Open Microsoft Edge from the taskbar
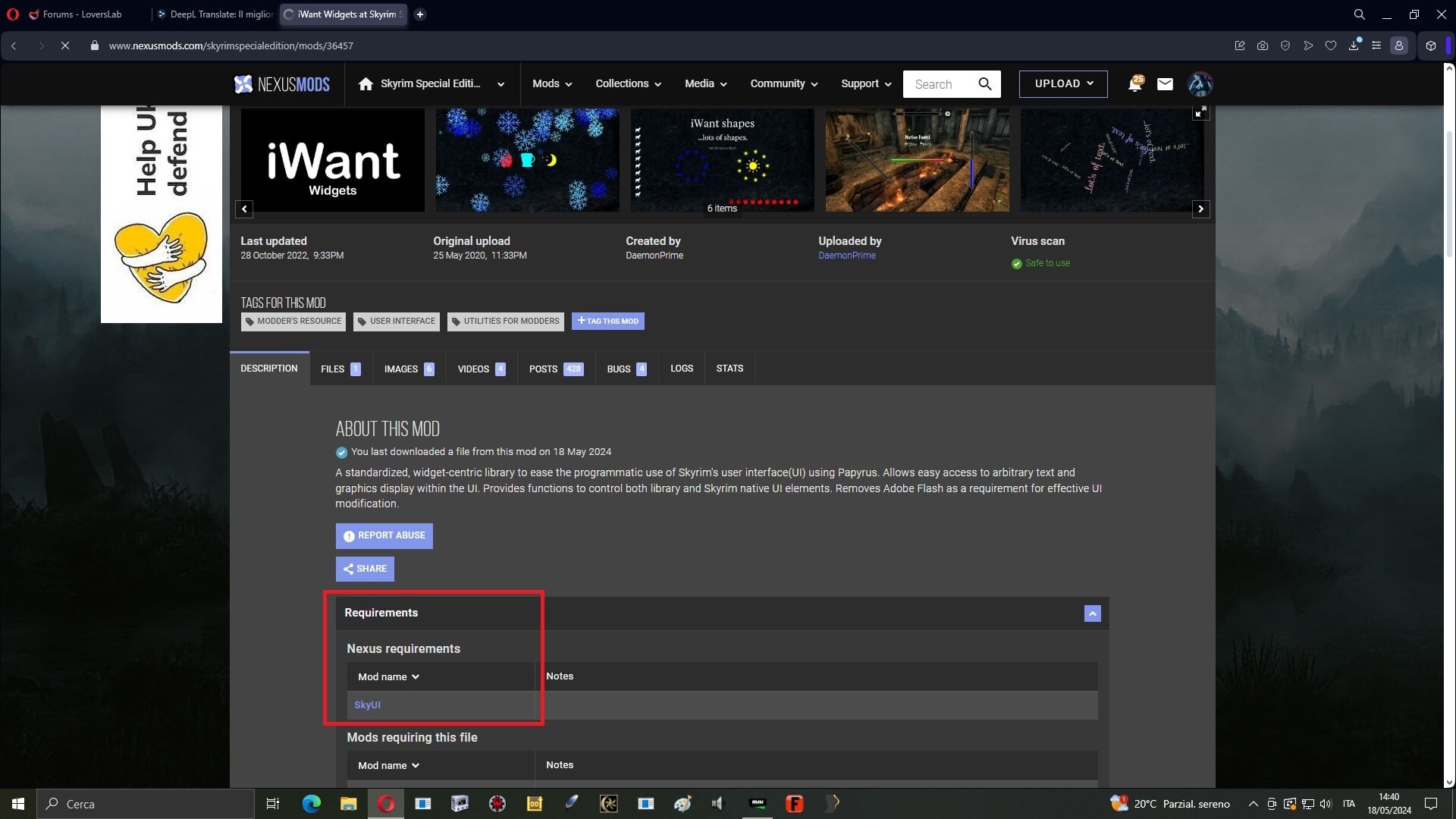 point(311,804)
